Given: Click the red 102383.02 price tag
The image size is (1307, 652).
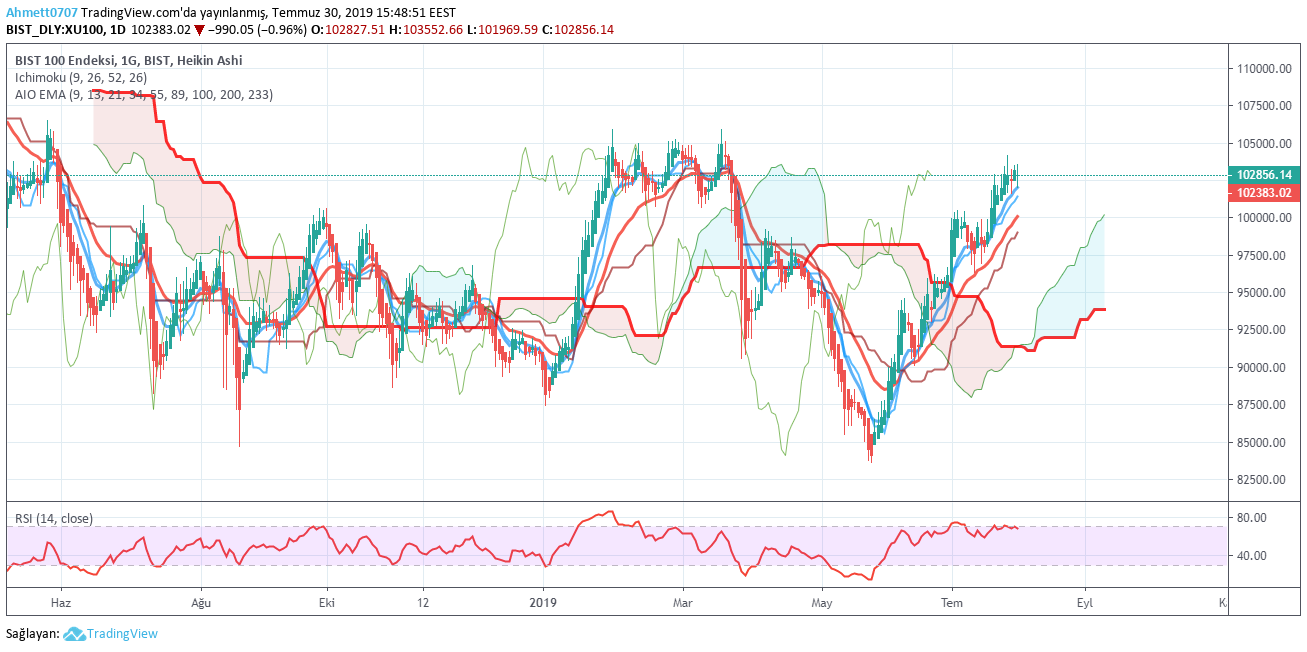Looking at the screenshot, I should [1265, 192].
